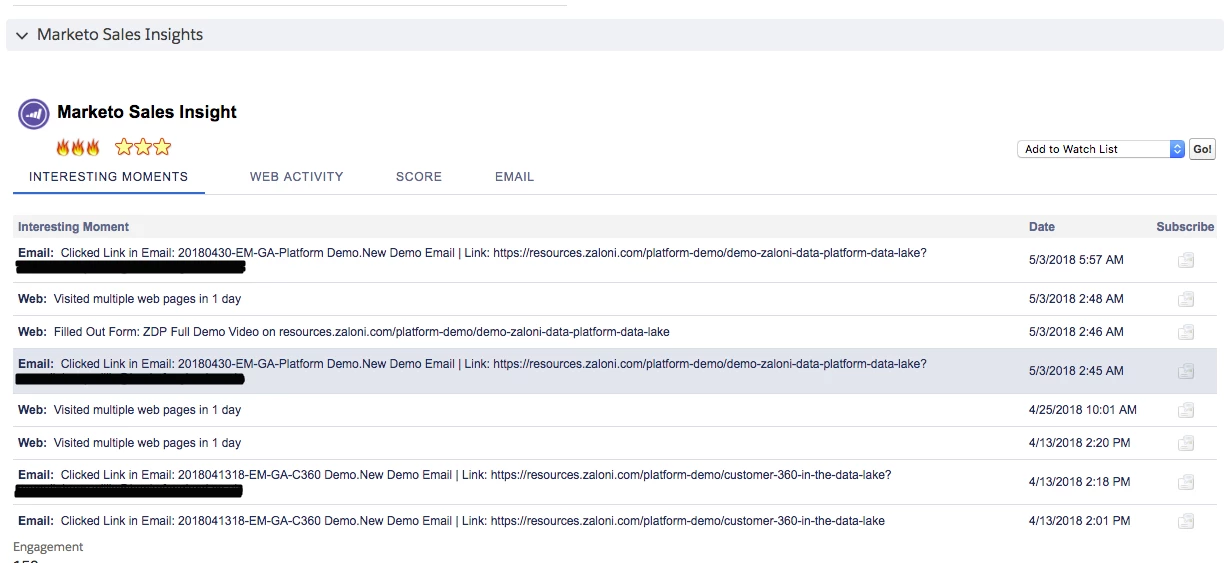This screenshot has height=563, width=1228.
Task: Subscribe to the 4/25/2018 10:01 AM web moment
Action: point(1186,410)
